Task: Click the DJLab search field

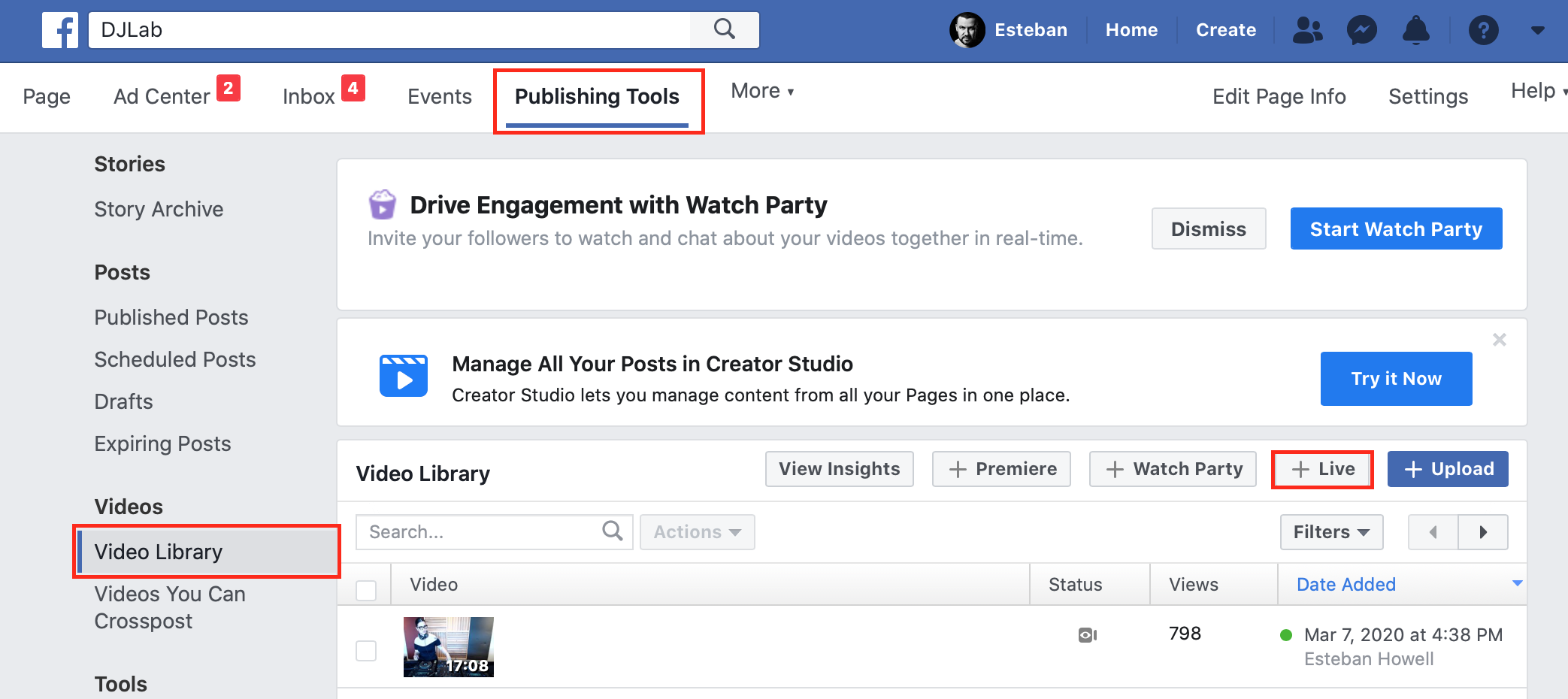Action: 389,30
